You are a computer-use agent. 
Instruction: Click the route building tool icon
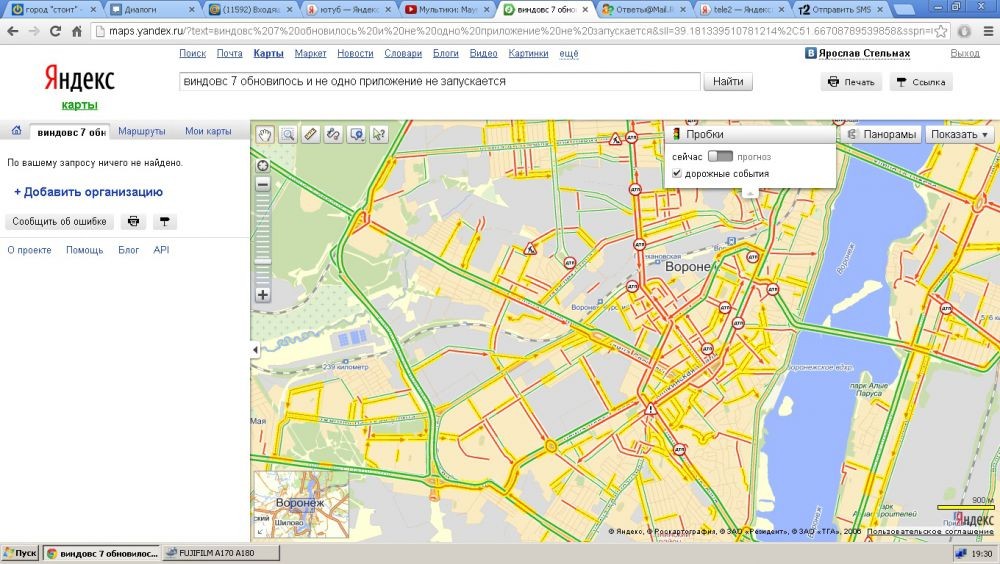click(334, 134)
